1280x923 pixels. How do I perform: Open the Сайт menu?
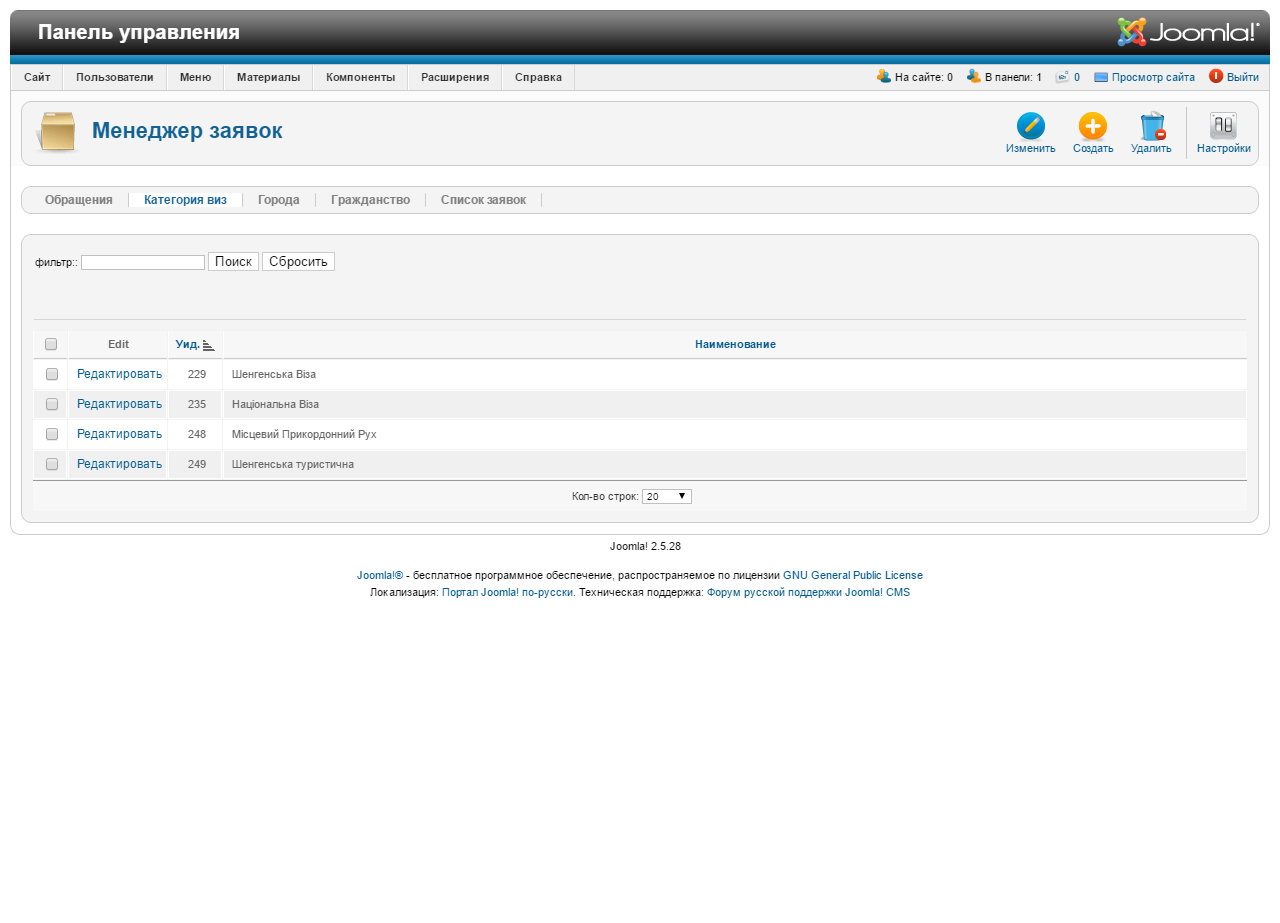tap(37, 77)
